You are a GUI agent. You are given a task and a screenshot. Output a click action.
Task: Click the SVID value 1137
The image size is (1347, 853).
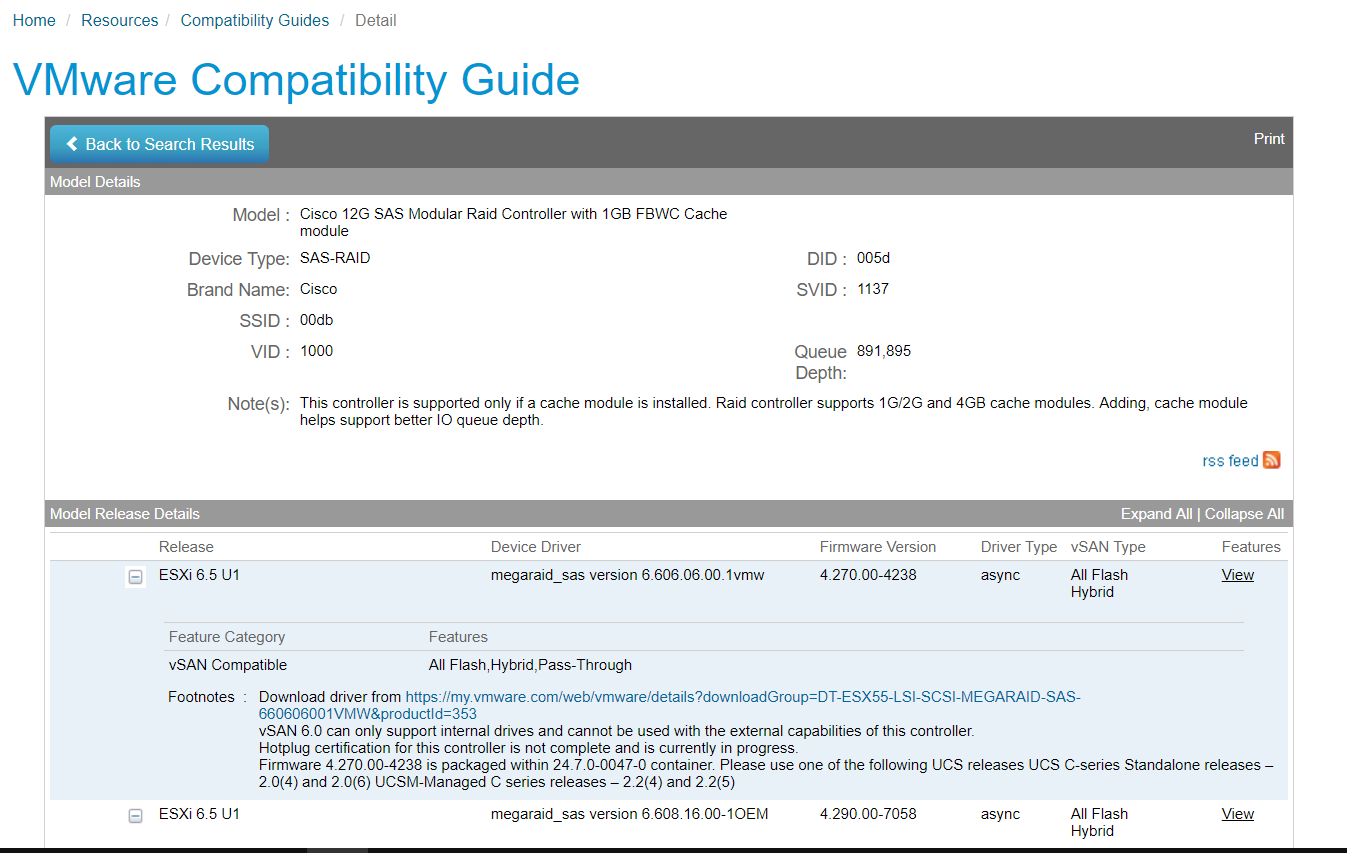tap(873, 289)
